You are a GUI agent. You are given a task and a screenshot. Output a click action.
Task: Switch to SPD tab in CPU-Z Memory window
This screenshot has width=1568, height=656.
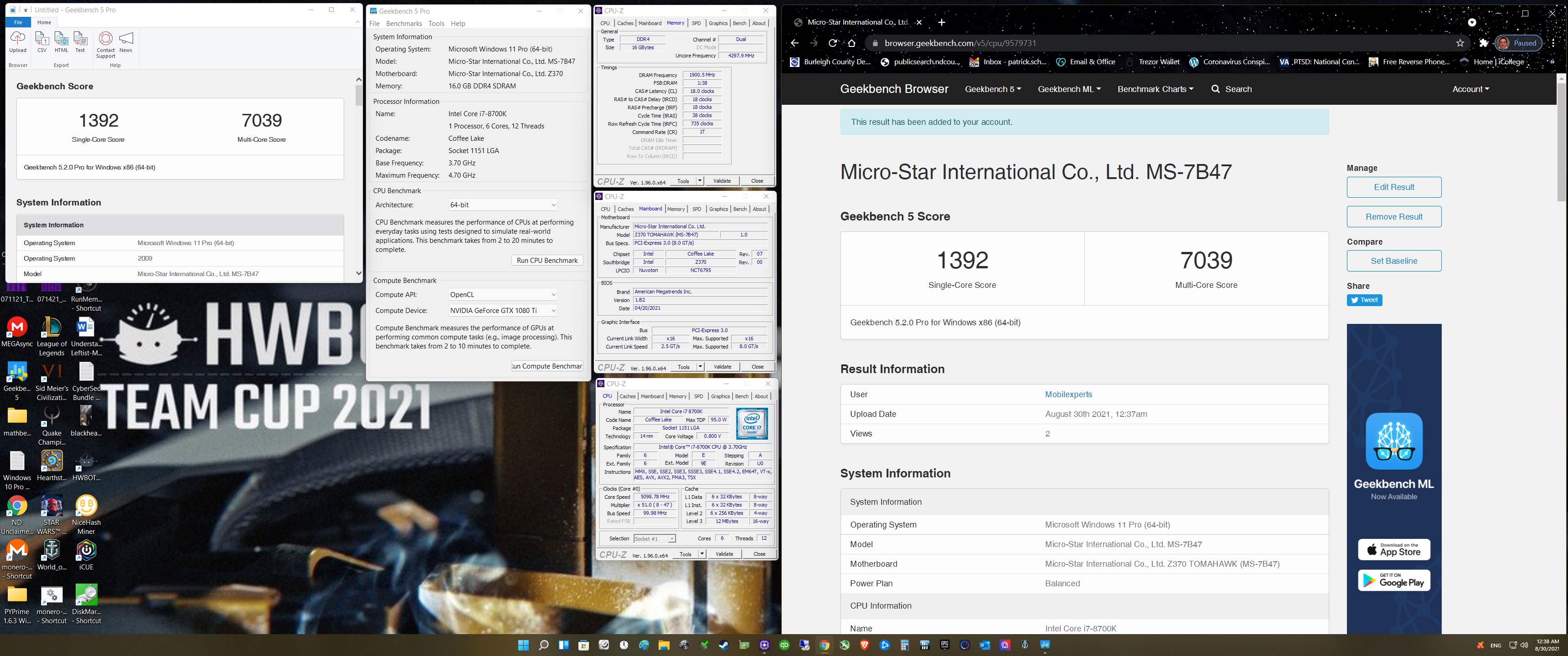pyautogui.click(x=696, y=23)
